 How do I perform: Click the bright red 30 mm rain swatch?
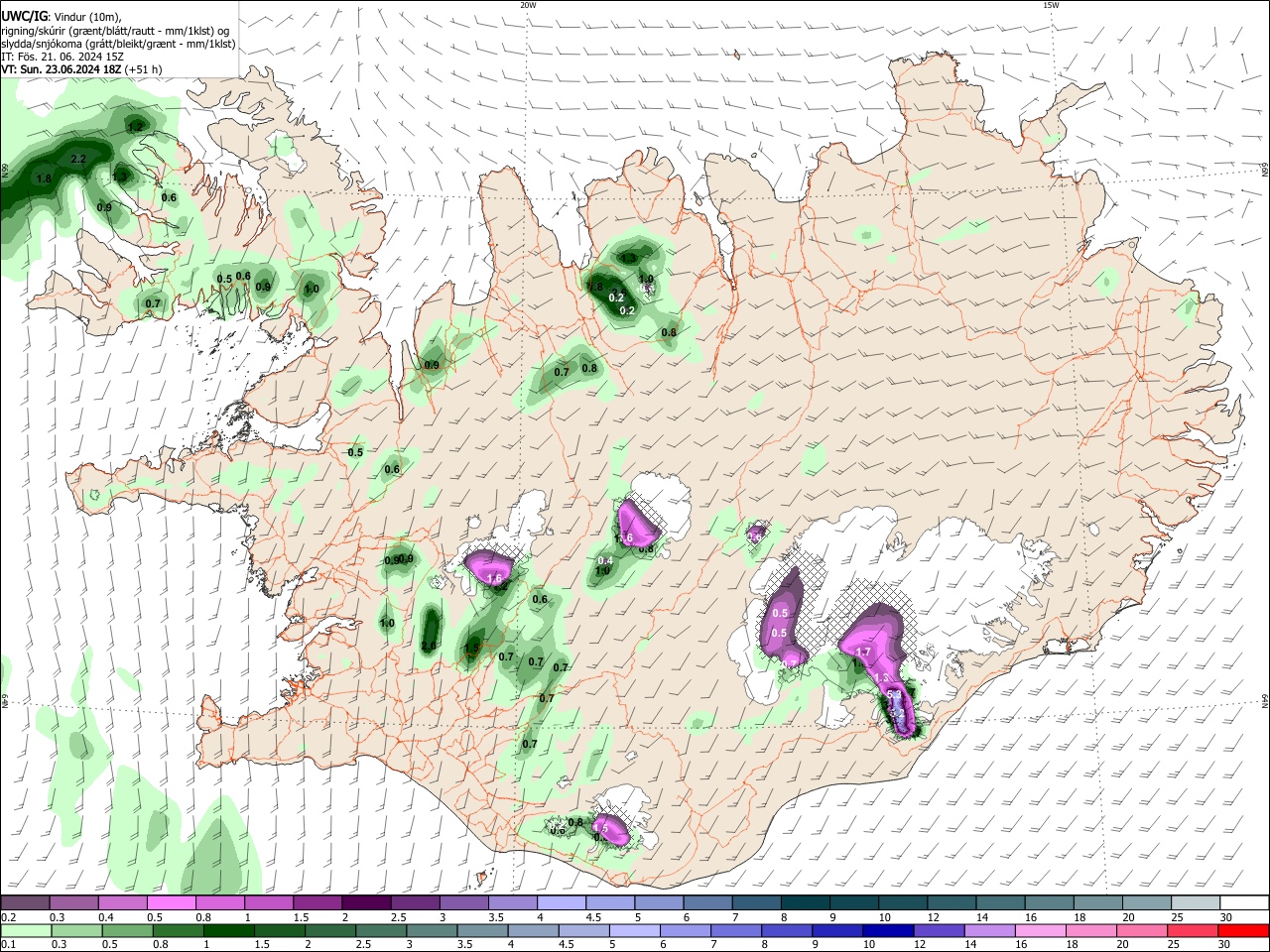click(1241, 930)
